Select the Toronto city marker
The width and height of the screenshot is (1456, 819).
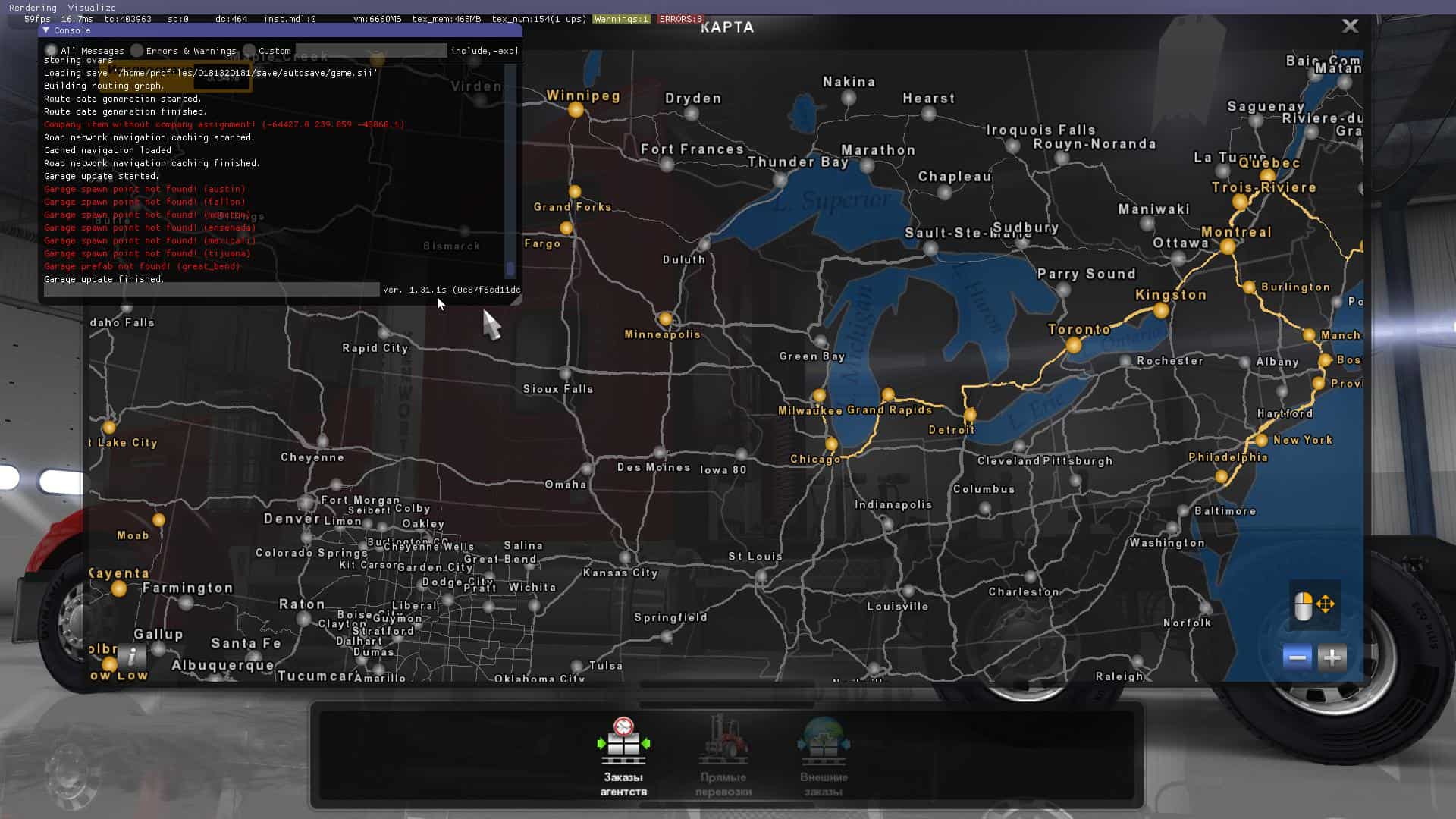pos(1073,345)
